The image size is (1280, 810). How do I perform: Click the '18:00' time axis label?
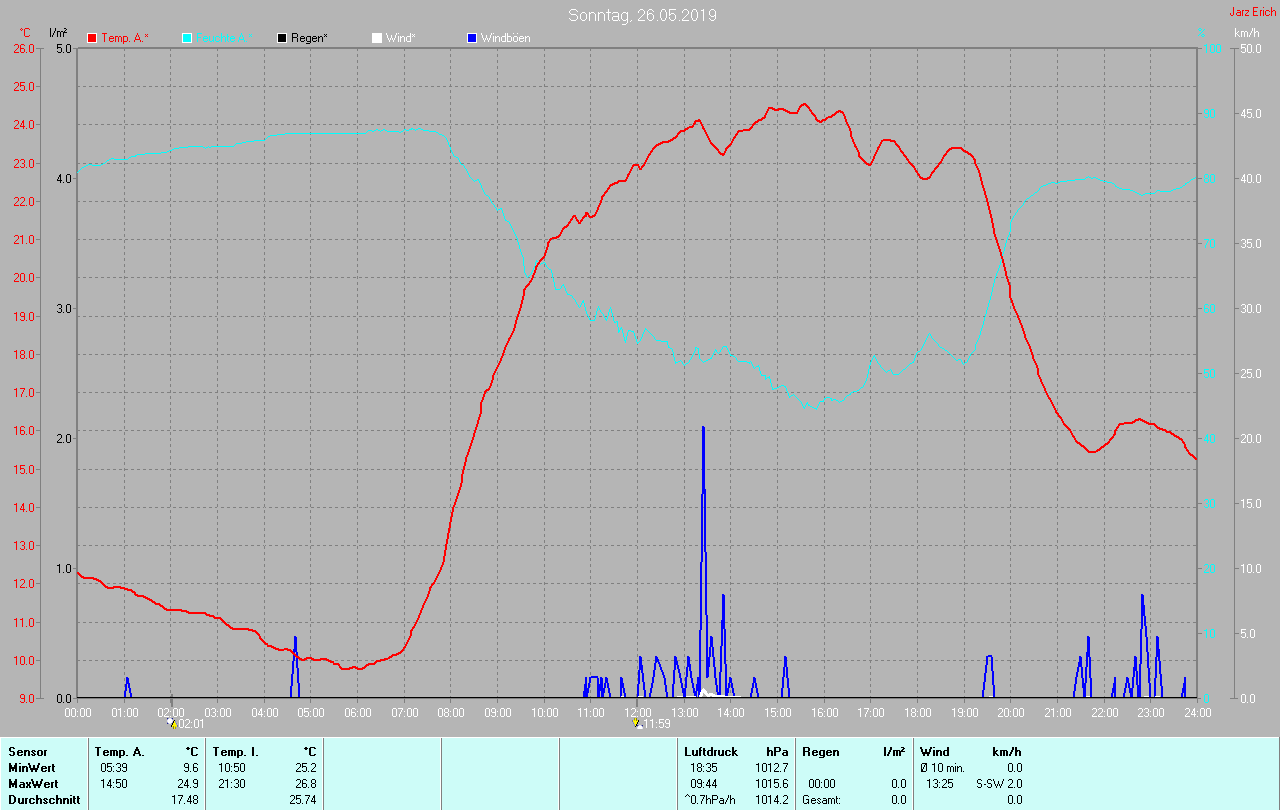918,712
